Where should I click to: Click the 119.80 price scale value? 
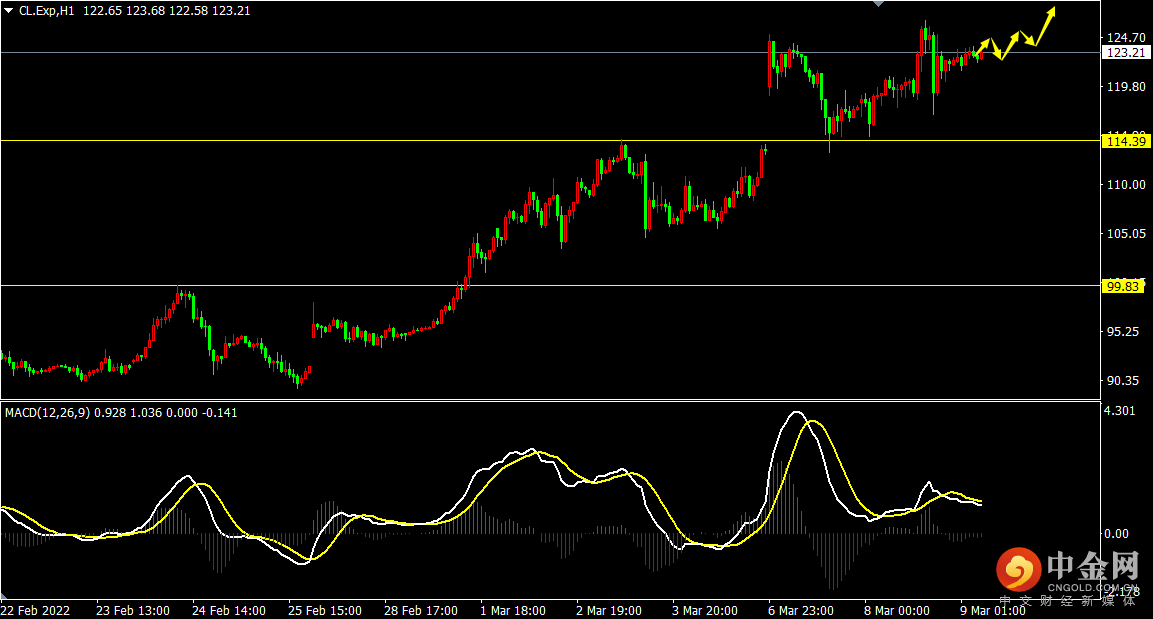1126,87
